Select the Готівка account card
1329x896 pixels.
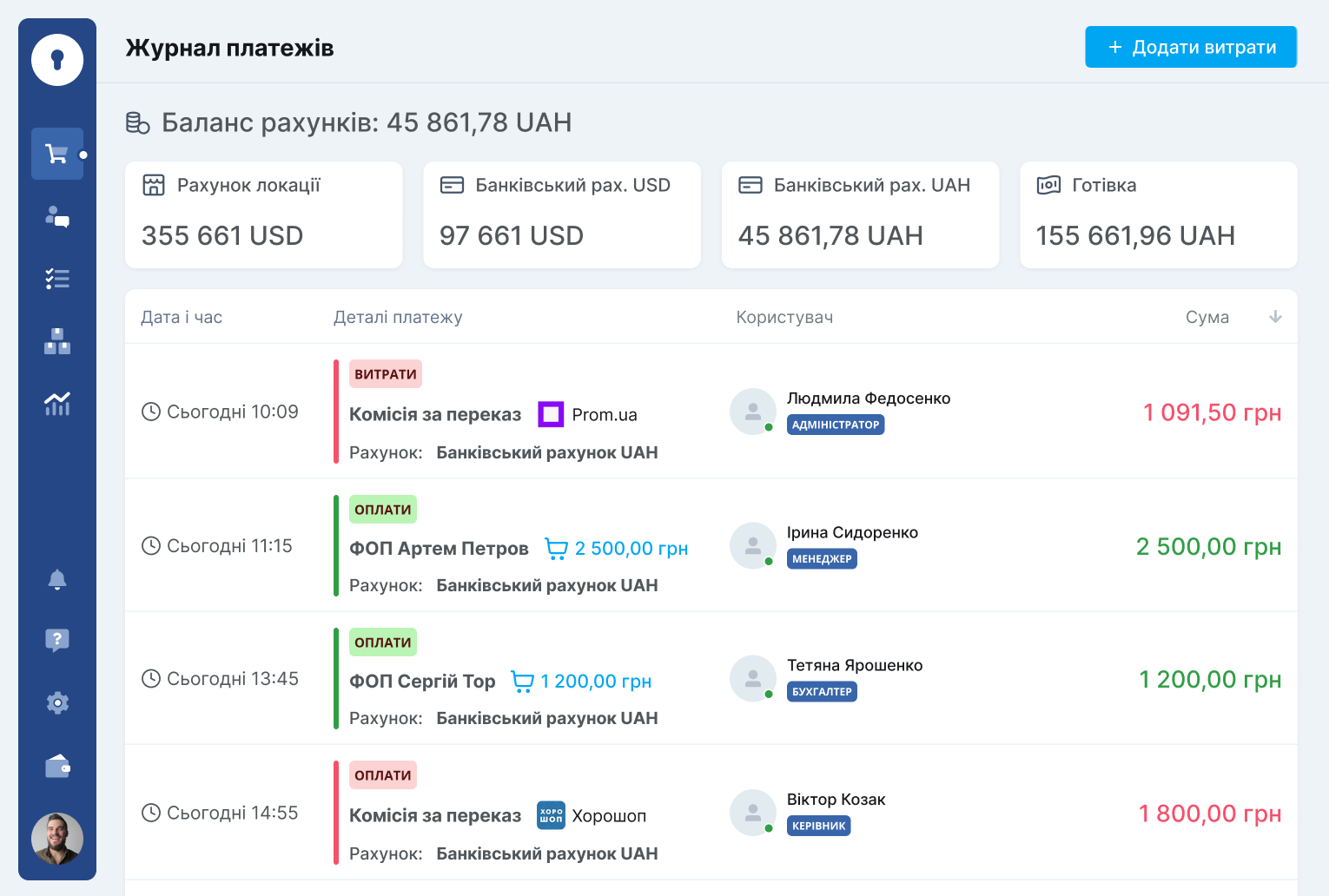1158,214
